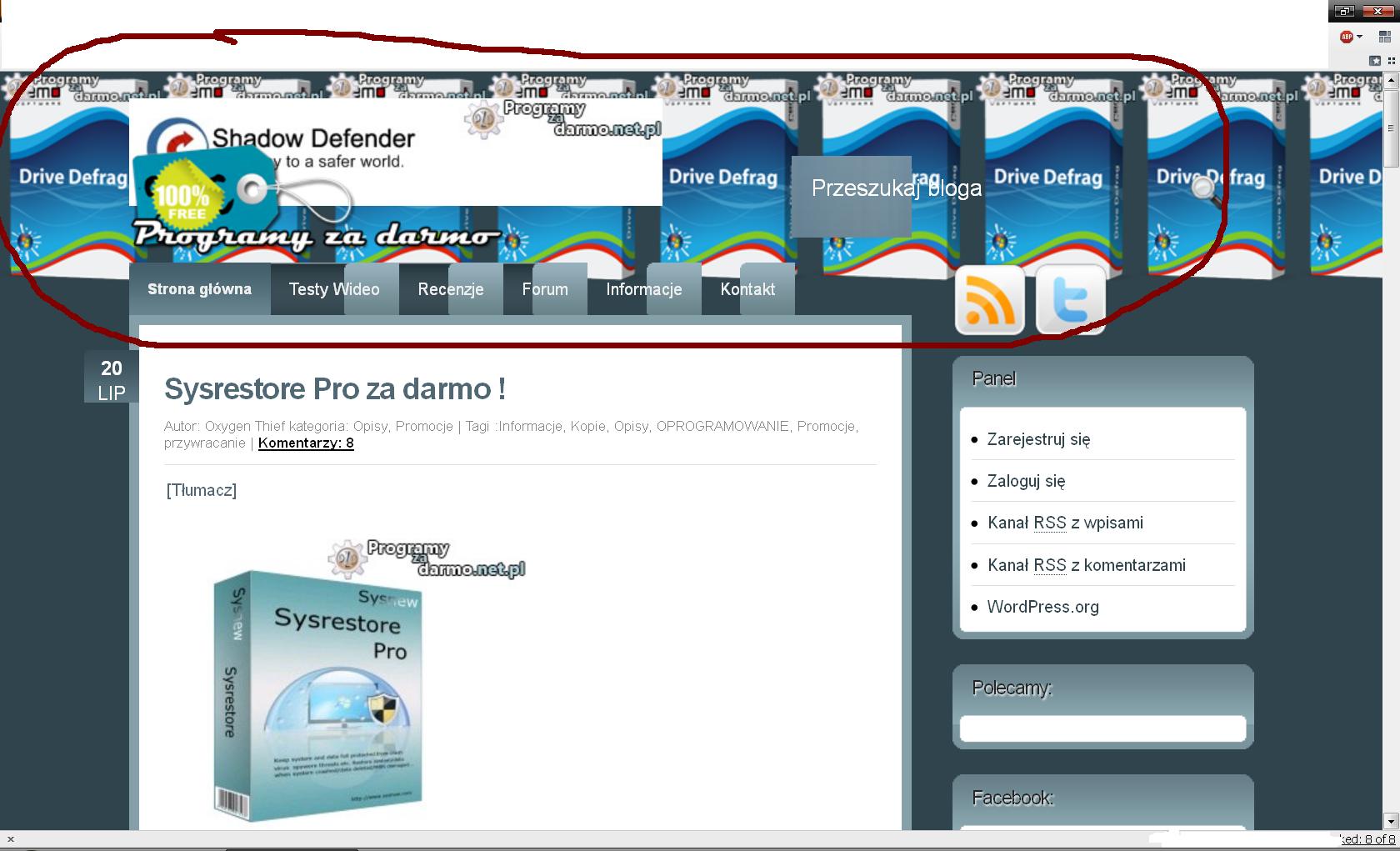1400x851 pixels.
Task: Focus the Przeszukaj bloga search field
Action: click(x=897, y=188)
